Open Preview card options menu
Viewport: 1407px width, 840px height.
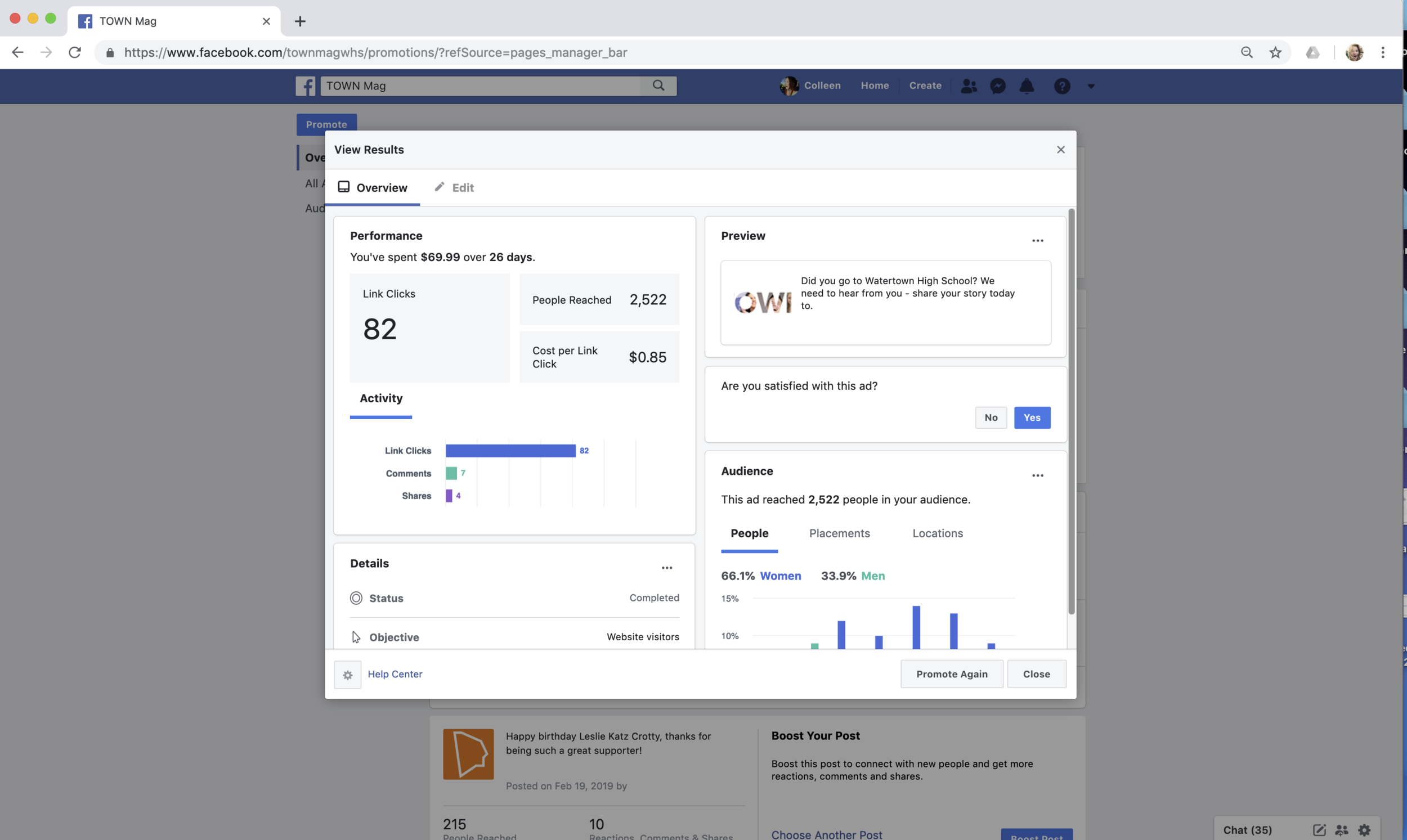coord(1037,241)
